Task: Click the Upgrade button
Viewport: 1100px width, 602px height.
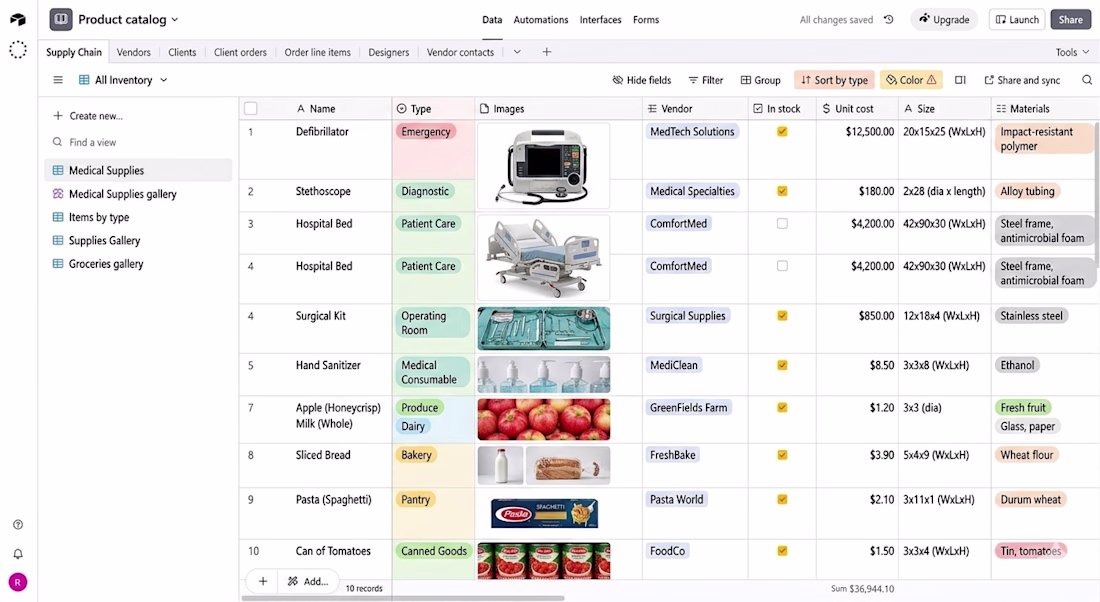Action: click(x=944, y=20)
